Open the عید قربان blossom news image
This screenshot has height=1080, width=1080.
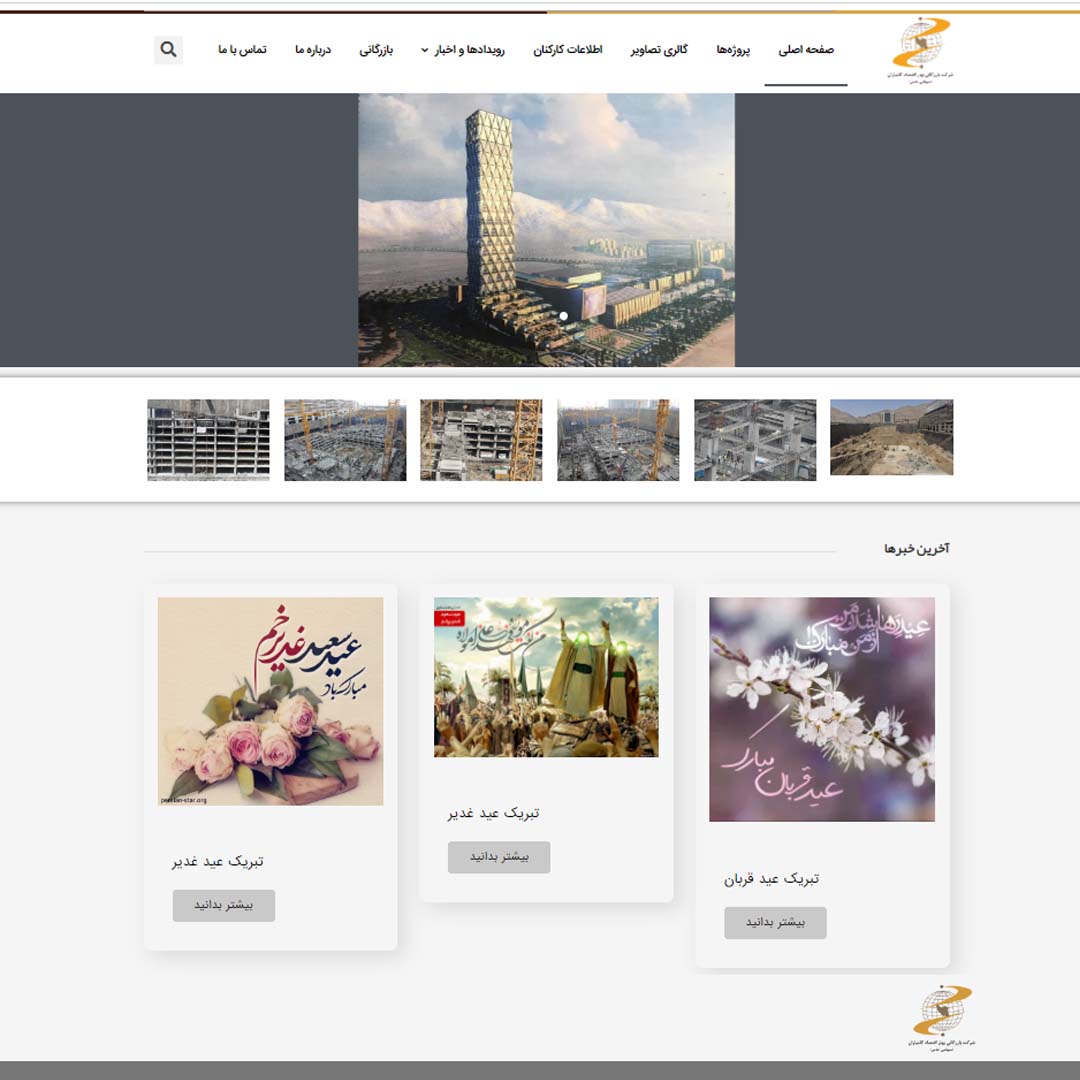[822, 709]
